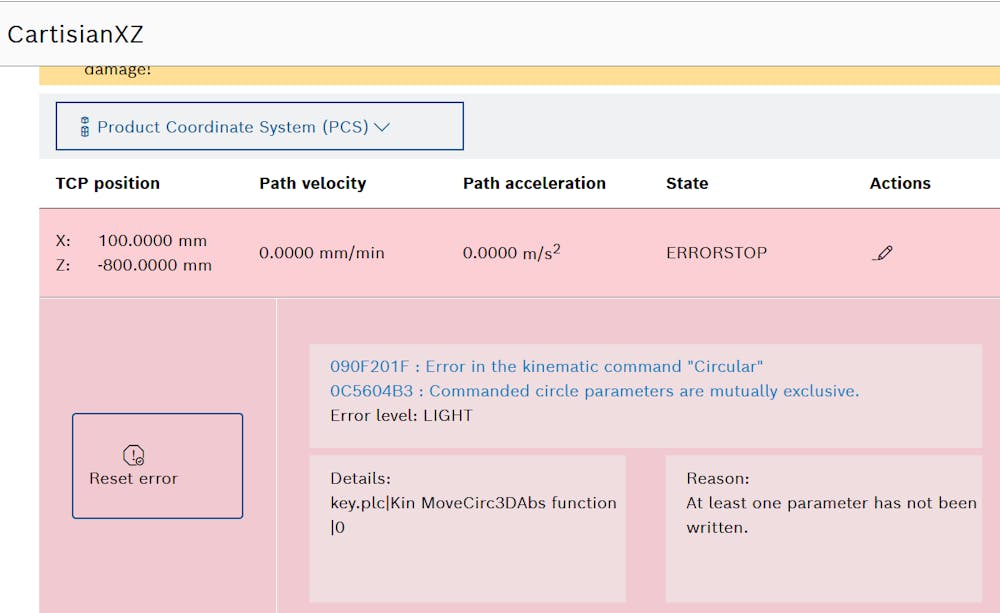Click the X position value 100.0000 mm
Viewport: 1000px width, 613px height.
click(152, 241)
